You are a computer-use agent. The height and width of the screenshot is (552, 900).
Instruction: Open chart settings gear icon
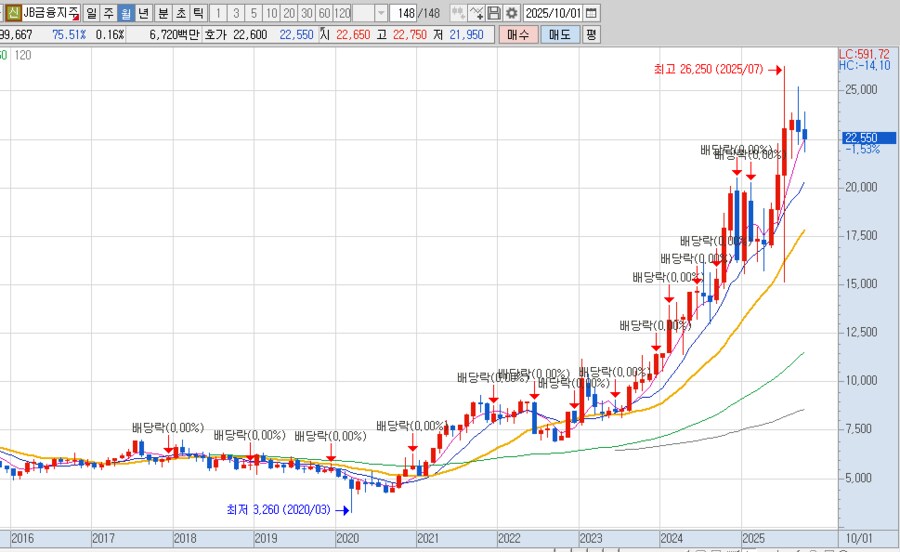511,13
